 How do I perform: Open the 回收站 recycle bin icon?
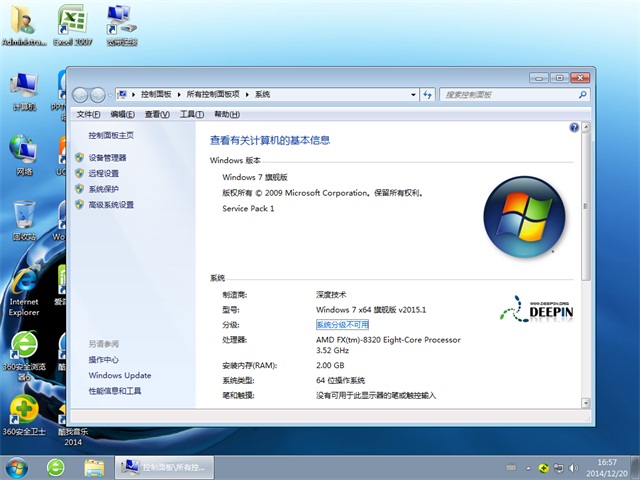click(x=24, y=220)
